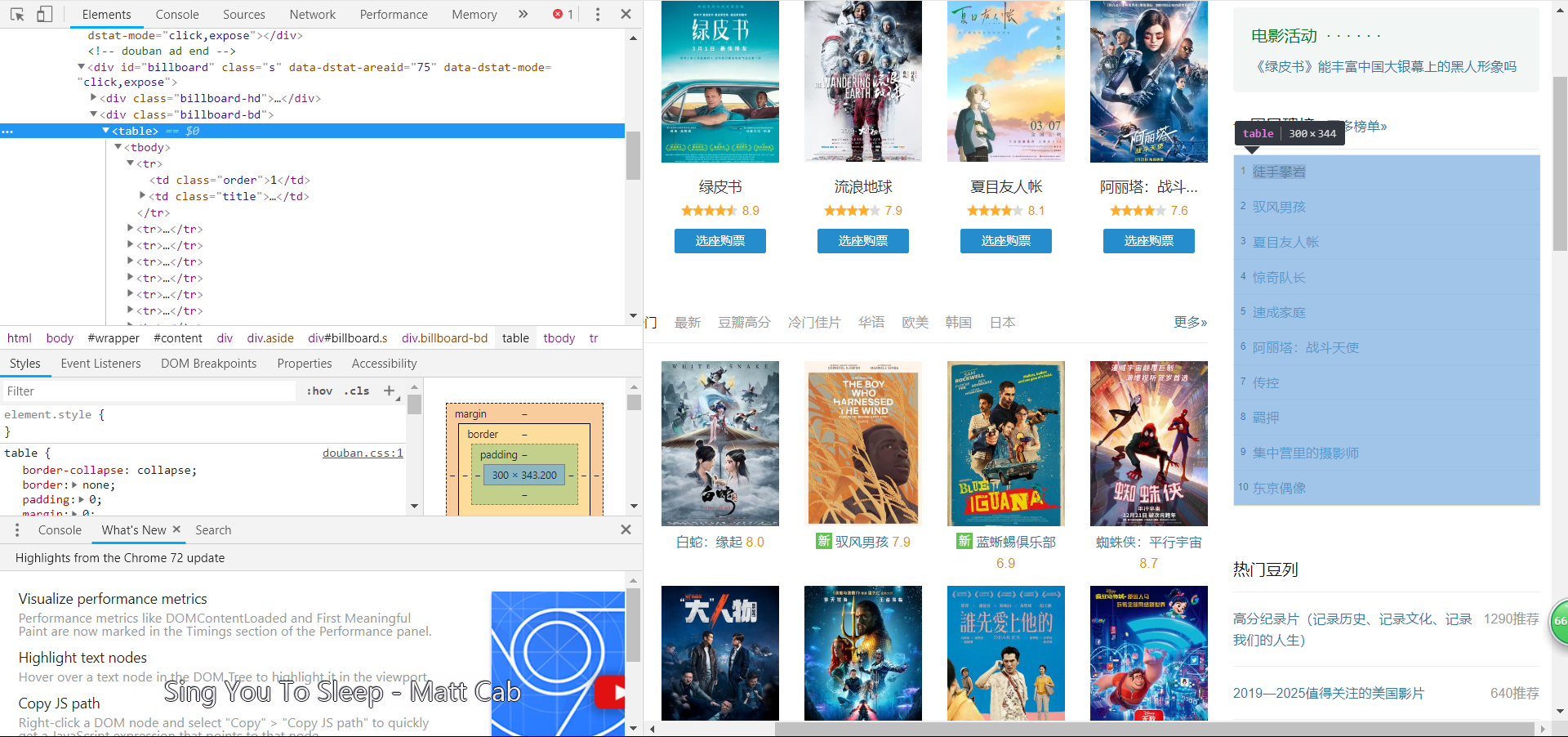Open the 绿皮书 movie poster
The image size is (1568, 737).
720,82
